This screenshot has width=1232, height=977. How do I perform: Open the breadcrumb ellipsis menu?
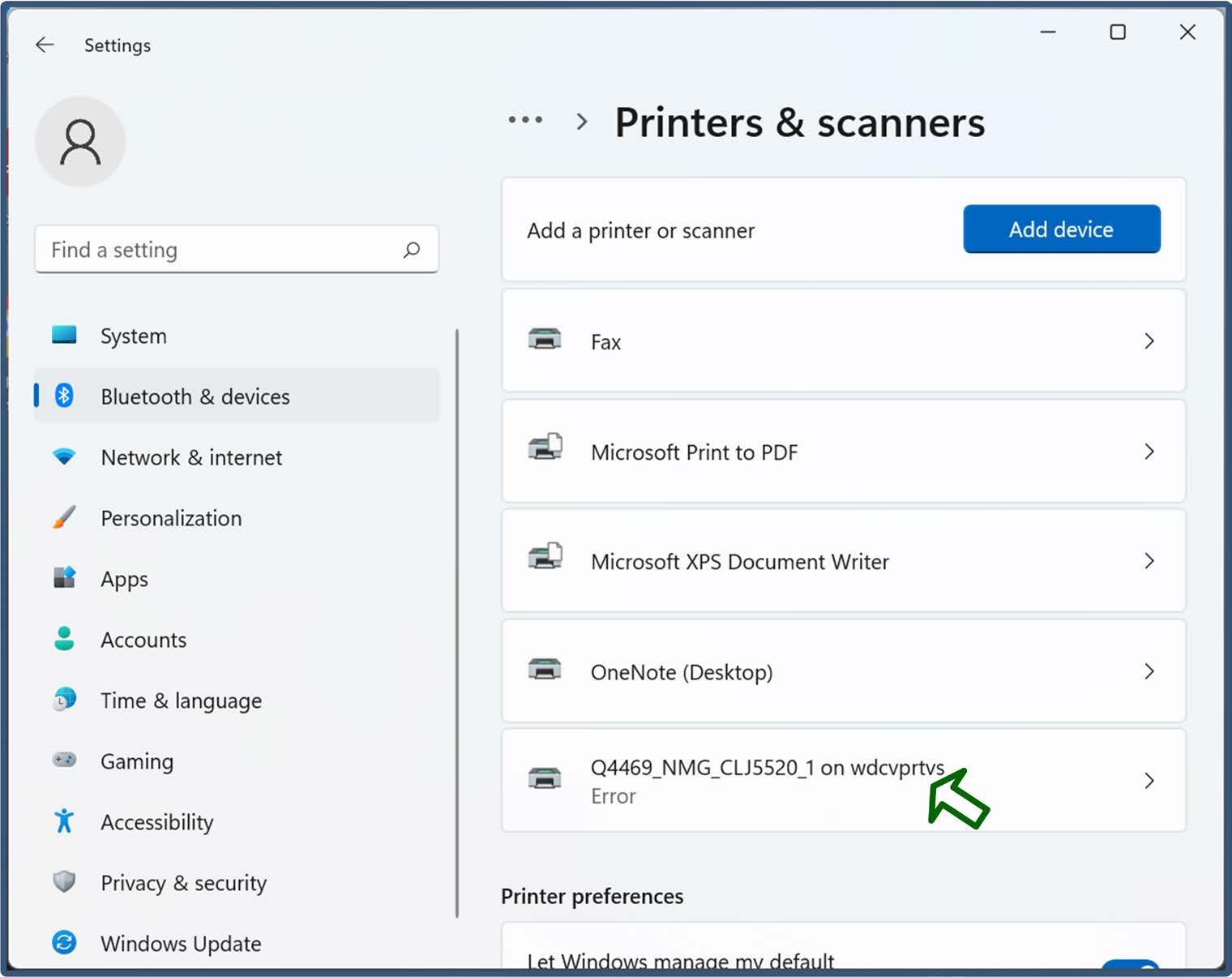click(x=525, y=120)
